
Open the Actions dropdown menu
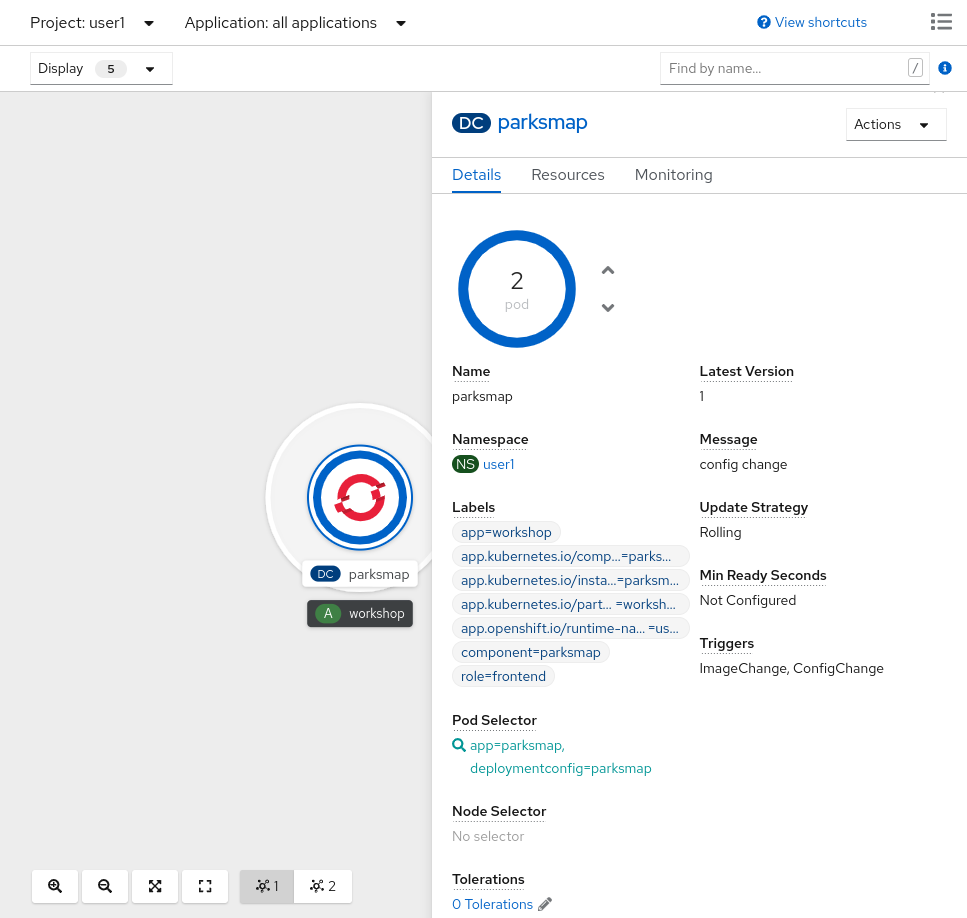click(x=895, y=124)
